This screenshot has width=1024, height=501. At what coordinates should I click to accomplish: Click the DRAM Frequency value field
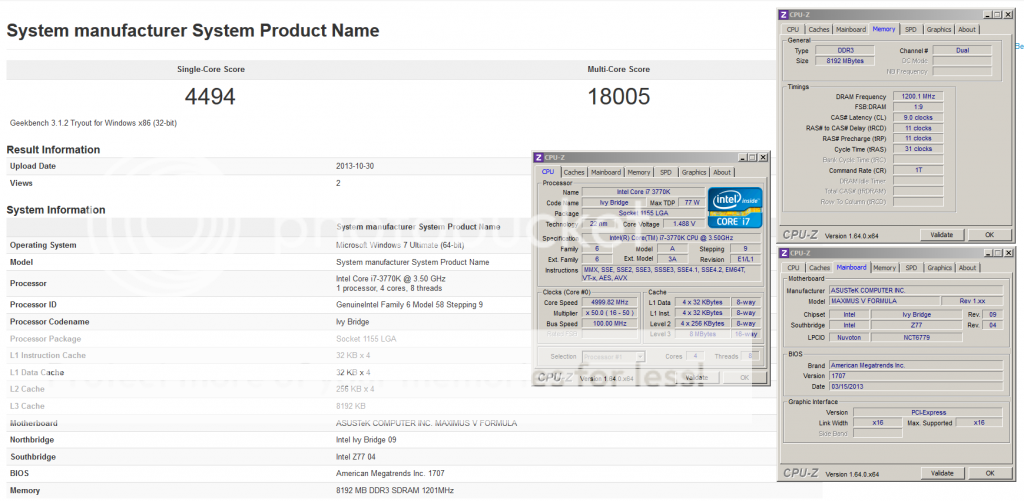918,96
